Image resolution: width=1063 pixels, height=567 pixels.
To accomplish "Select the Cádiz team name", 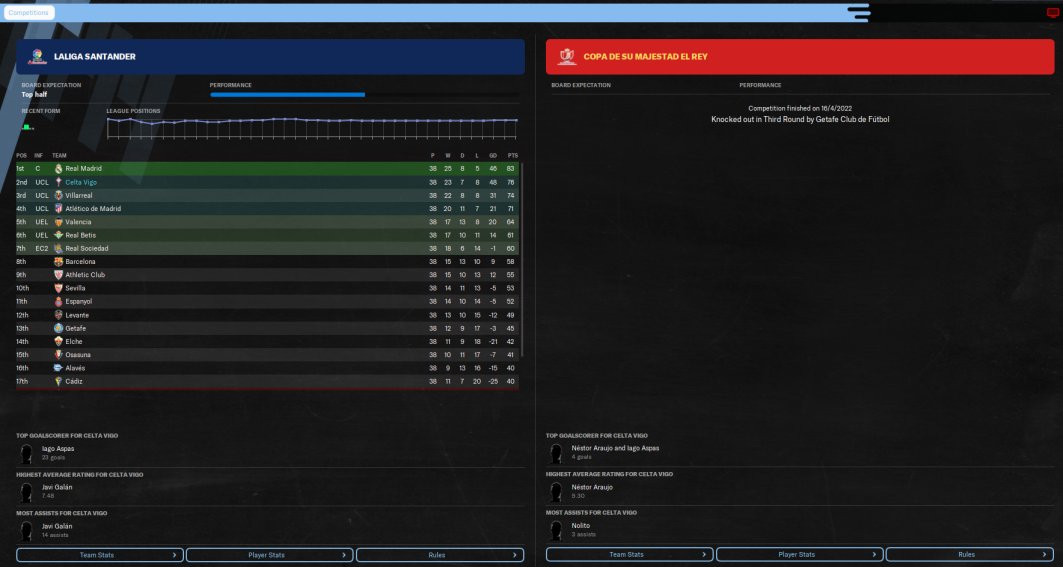I will [x=74, y=381].
